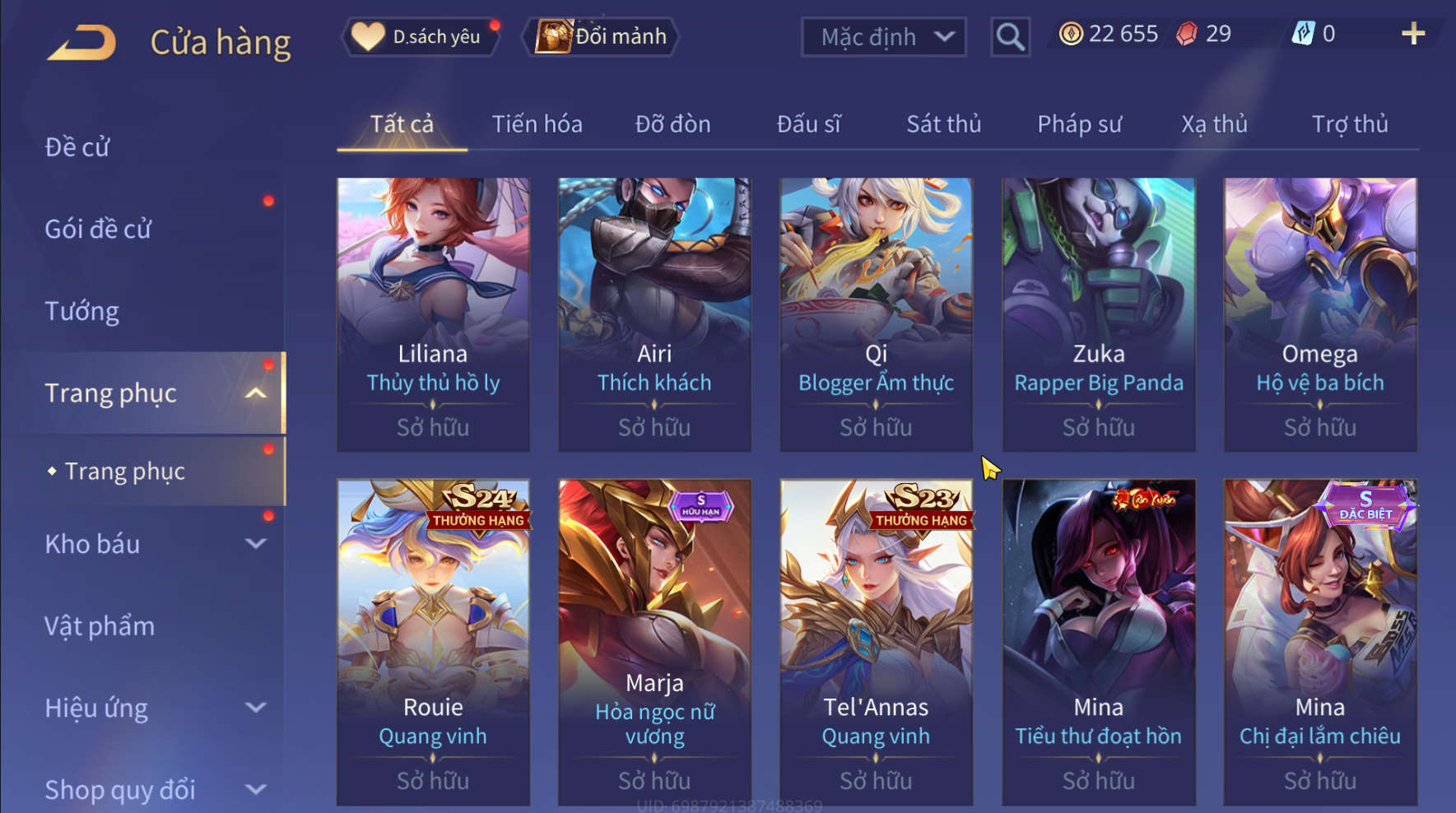The height and width of the screenshot is (813, 1456).
Task: Select Zuka Rapper Big Panda skin
Action: (1098, 314)
